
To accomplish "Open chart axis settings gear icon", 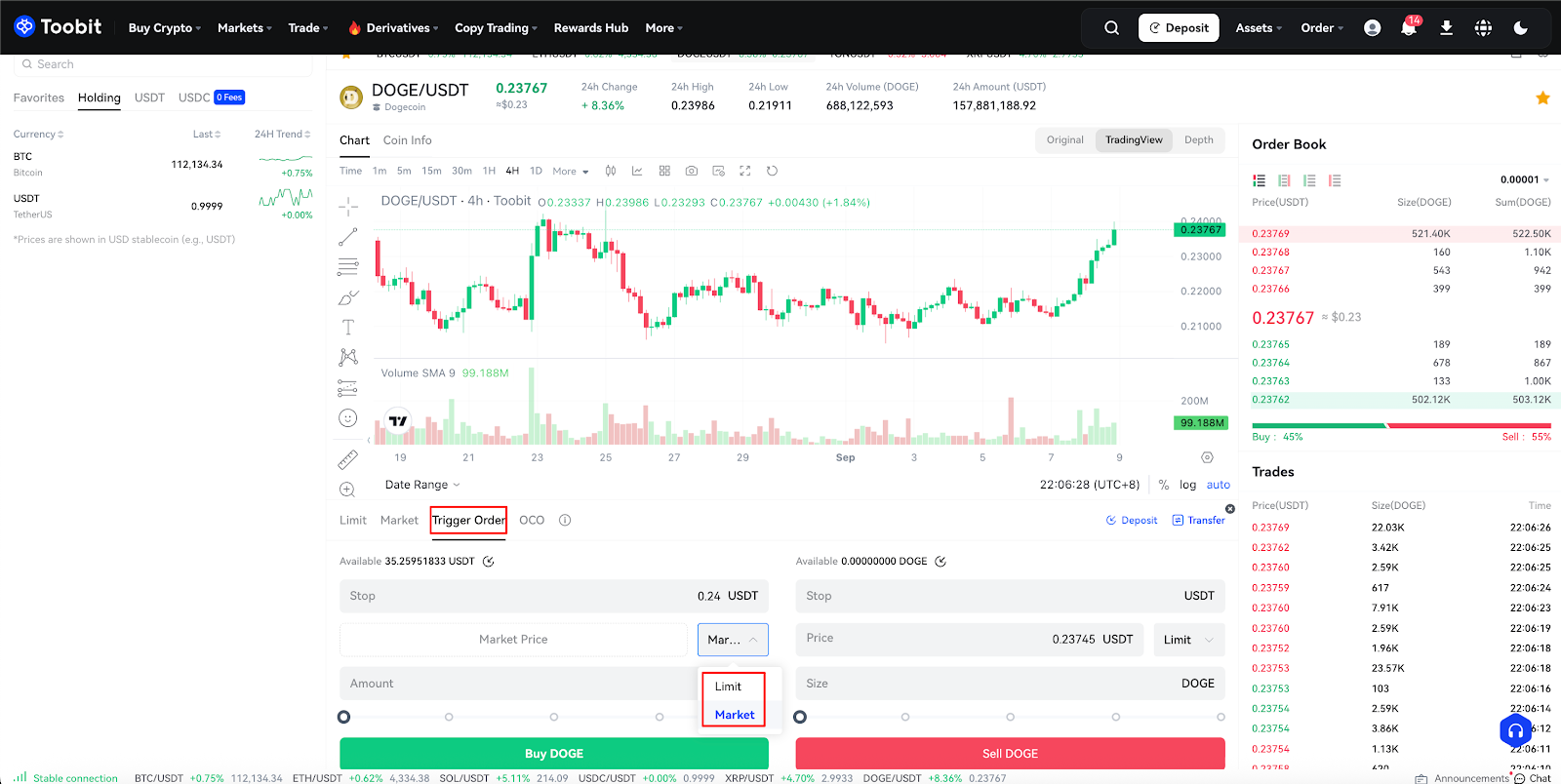I will point(1207,457).
